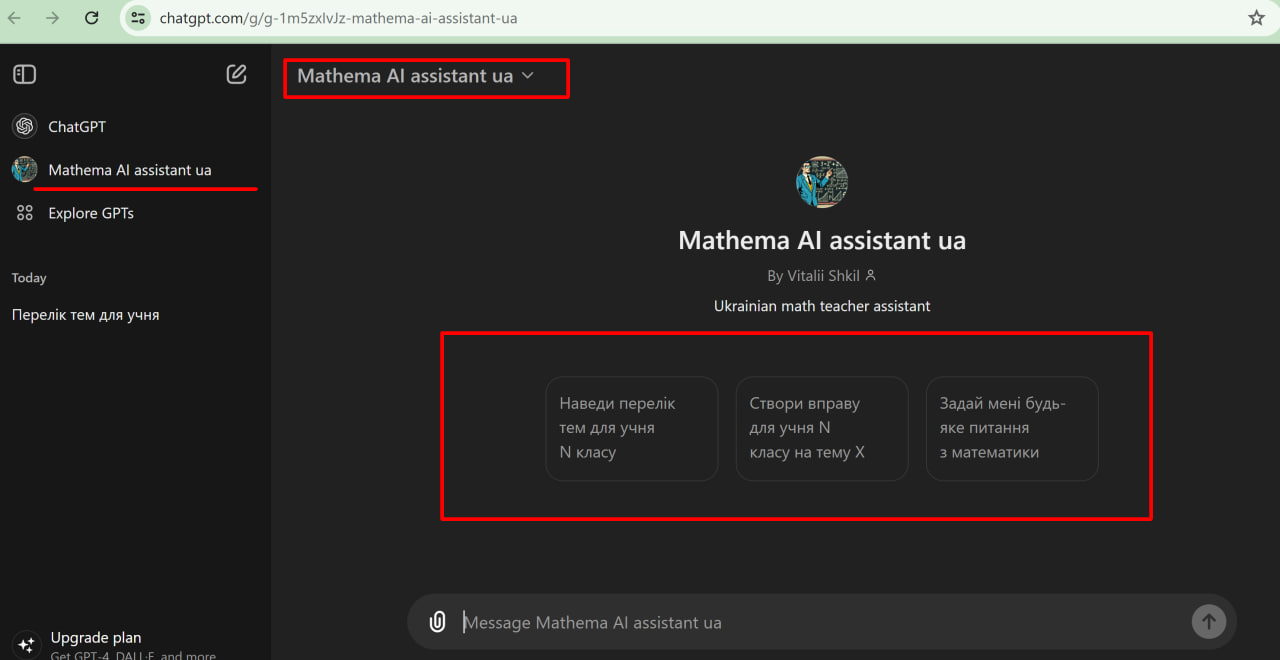The height and width of the screenshot is (660, 1280).
Task: Open Explore GPTs grid icon
Action: [24, 213]
